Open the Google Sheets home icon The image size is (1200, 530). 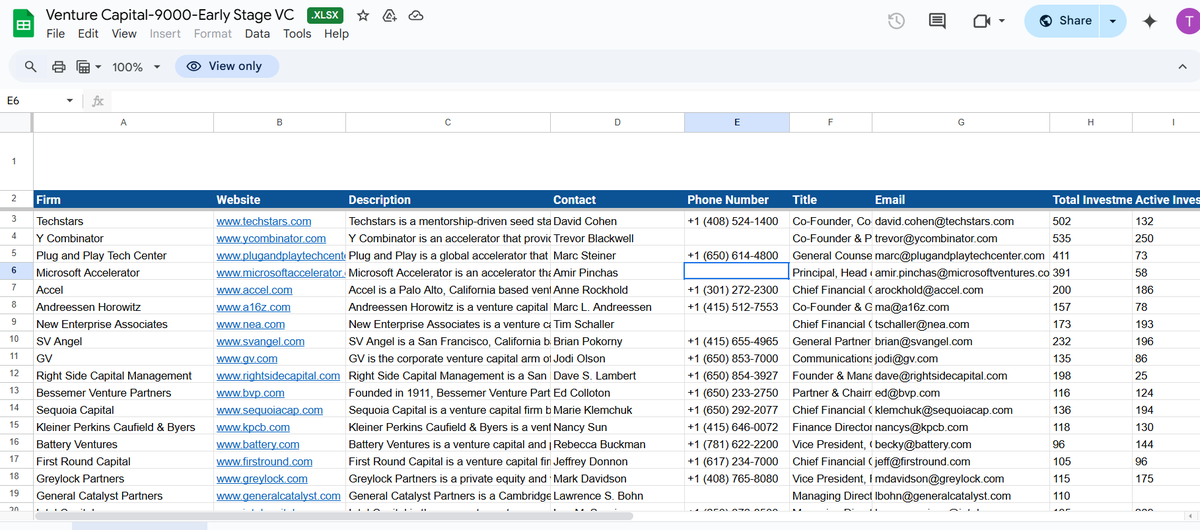point(22,24)
